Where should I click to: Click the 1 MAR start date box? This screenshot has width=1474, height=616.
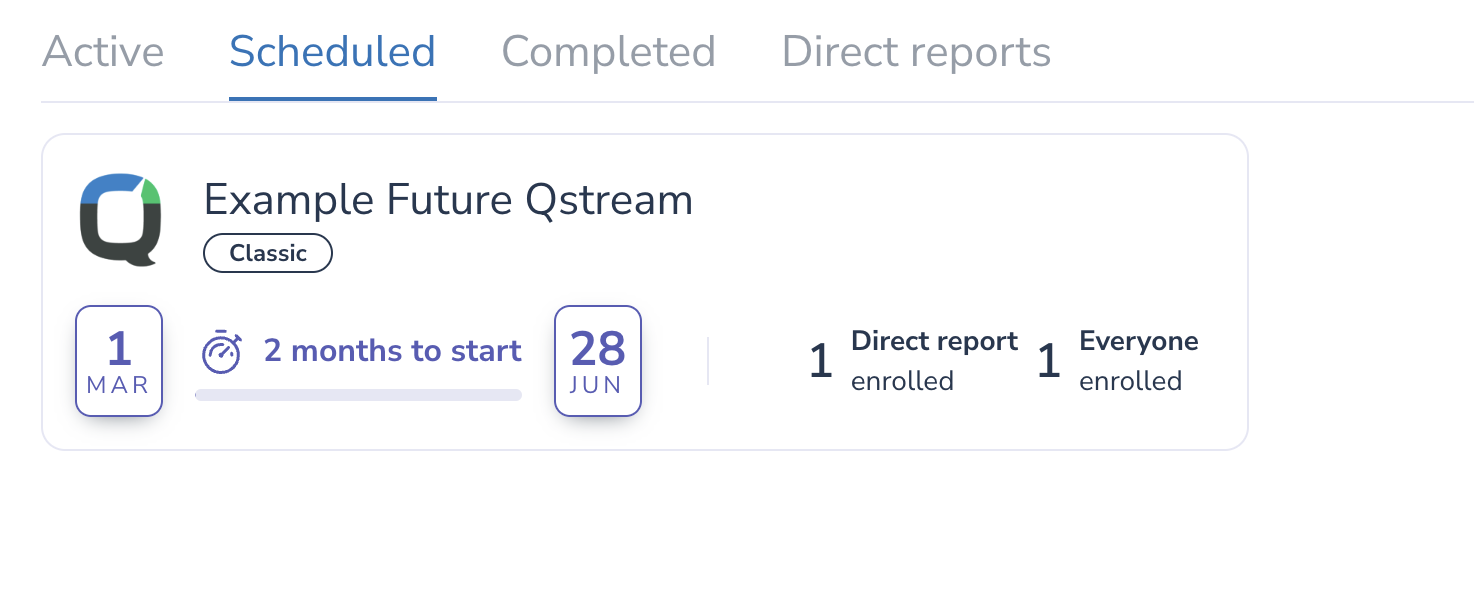(x=119, y=361)
